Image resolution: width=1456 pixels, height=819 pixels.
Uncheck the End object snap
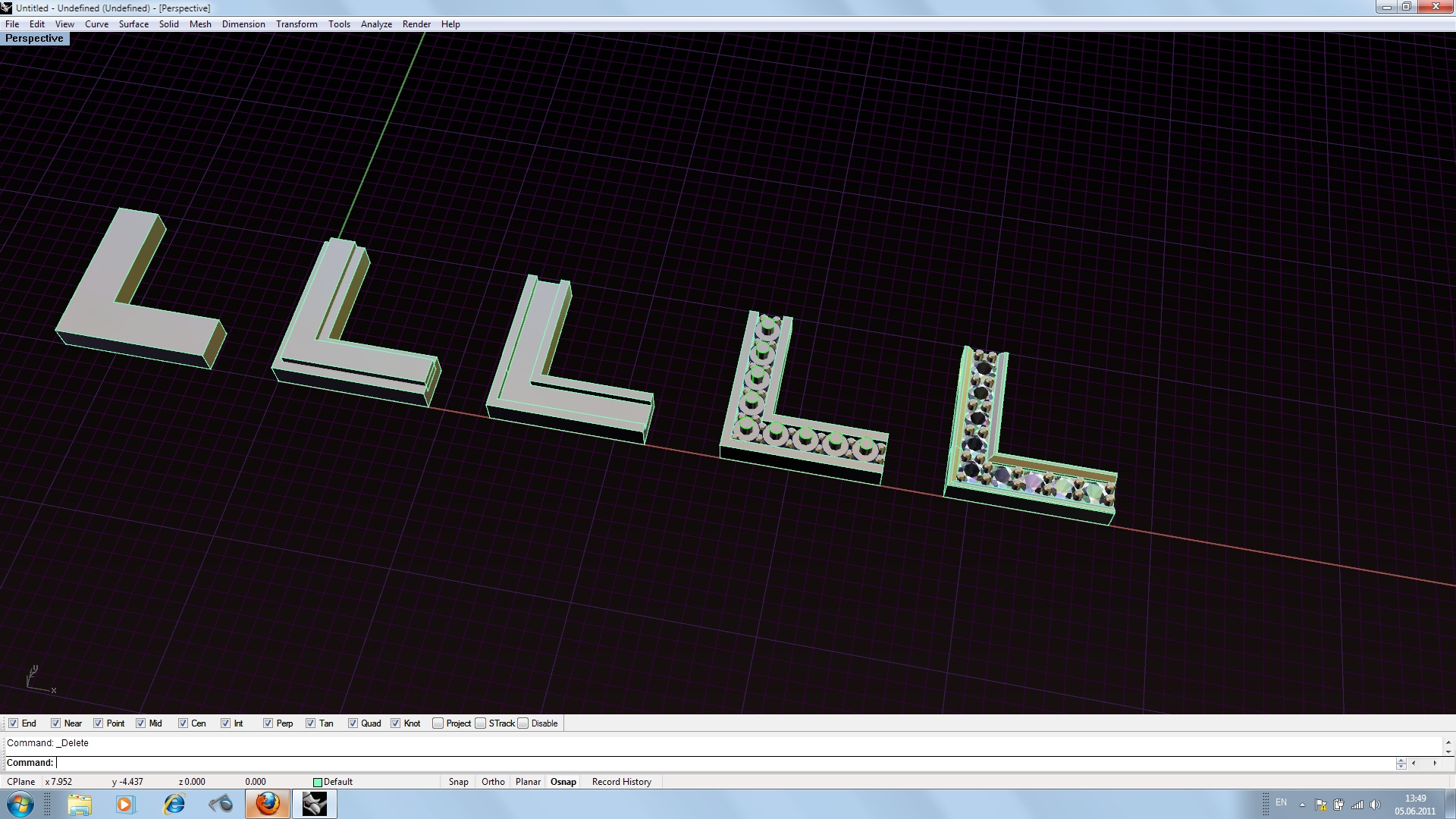pos(13,723)
